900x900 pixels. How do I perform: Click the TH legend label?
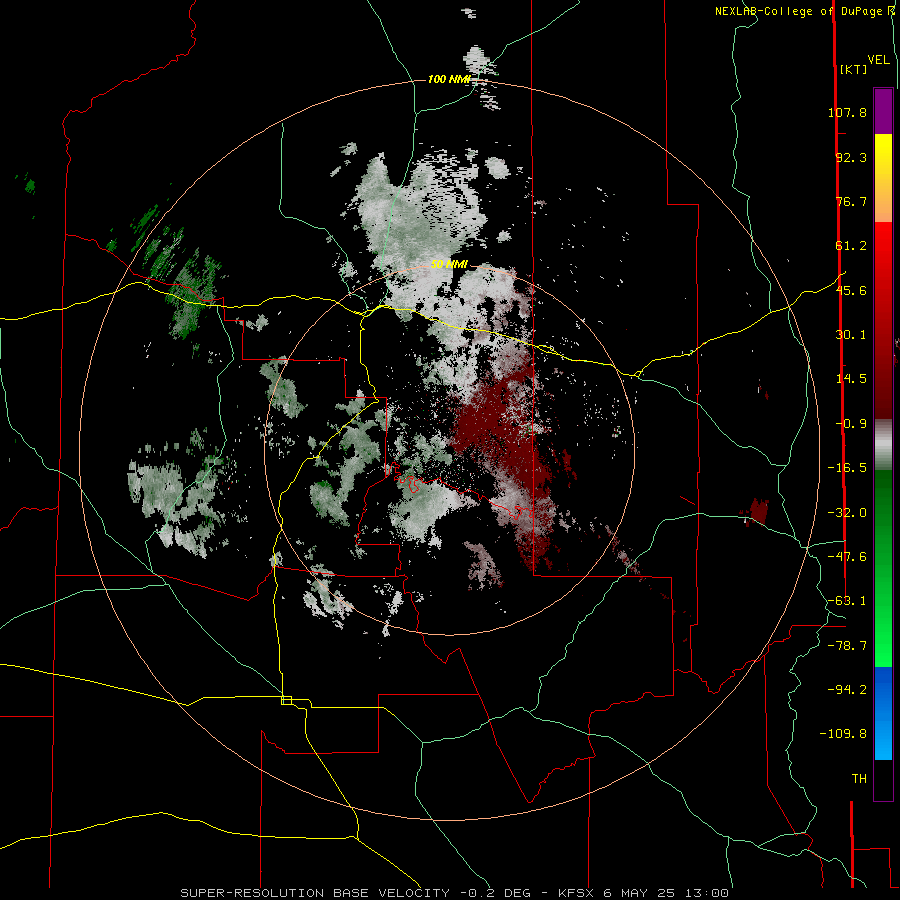(859, 779)
